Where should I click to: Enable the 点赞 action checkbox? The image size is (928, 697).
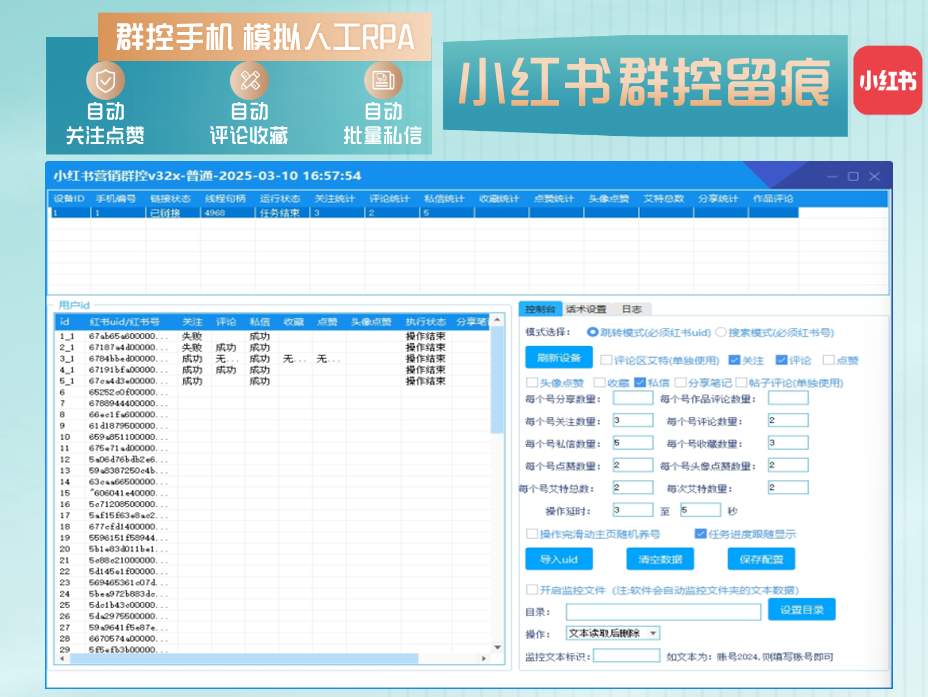point(829,360)
